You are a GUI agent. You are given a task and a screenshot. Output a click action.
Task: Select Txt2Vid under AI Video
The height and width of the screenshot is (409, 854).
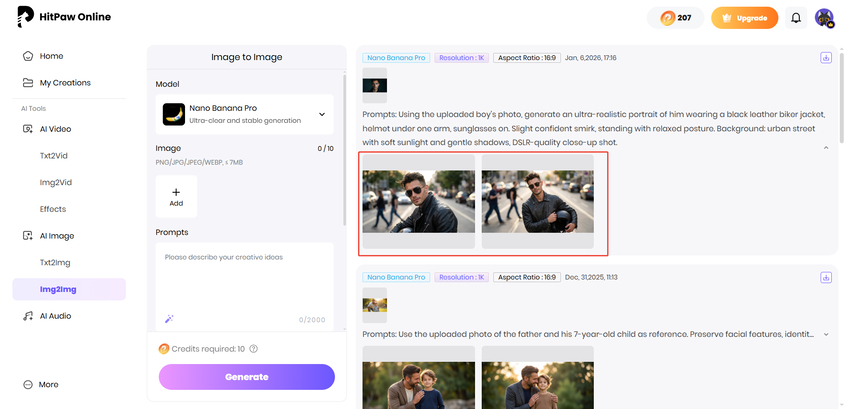pos(53,156)
